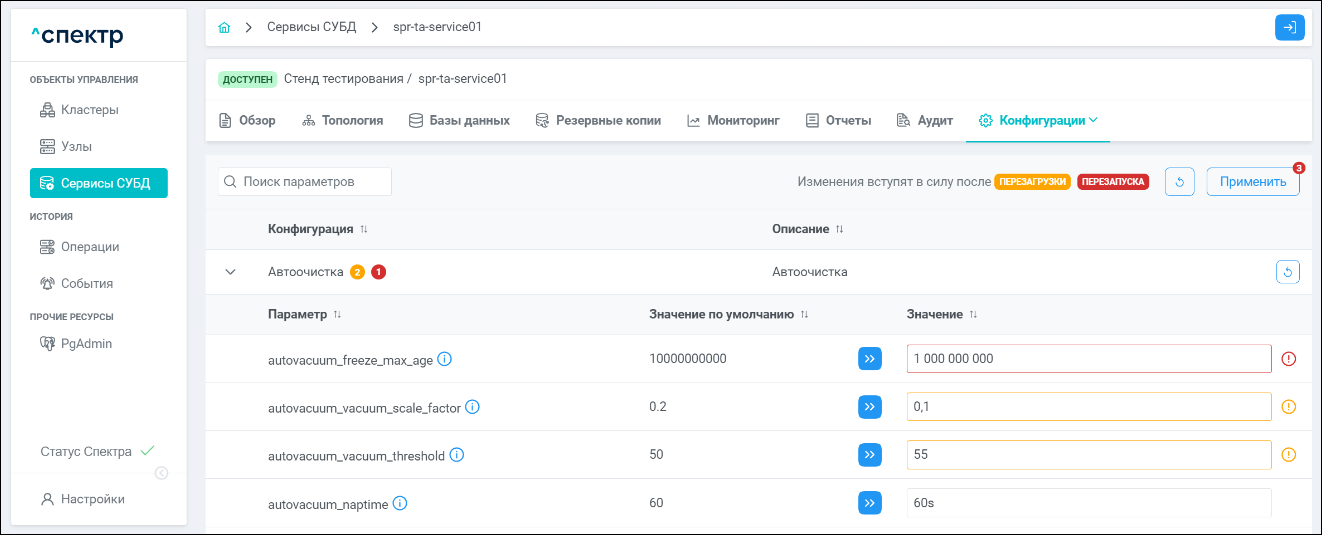
Task: Open Кластеры in the sidebar
Action: [x=89, y=109]
